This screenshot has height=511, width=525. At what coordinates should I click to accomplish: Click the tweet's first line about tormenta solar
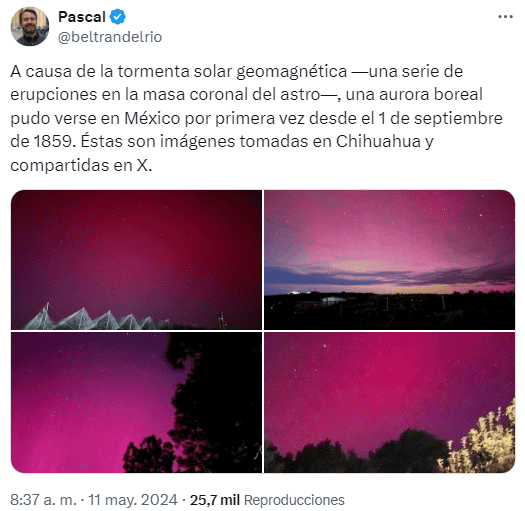tap(236, 71)
